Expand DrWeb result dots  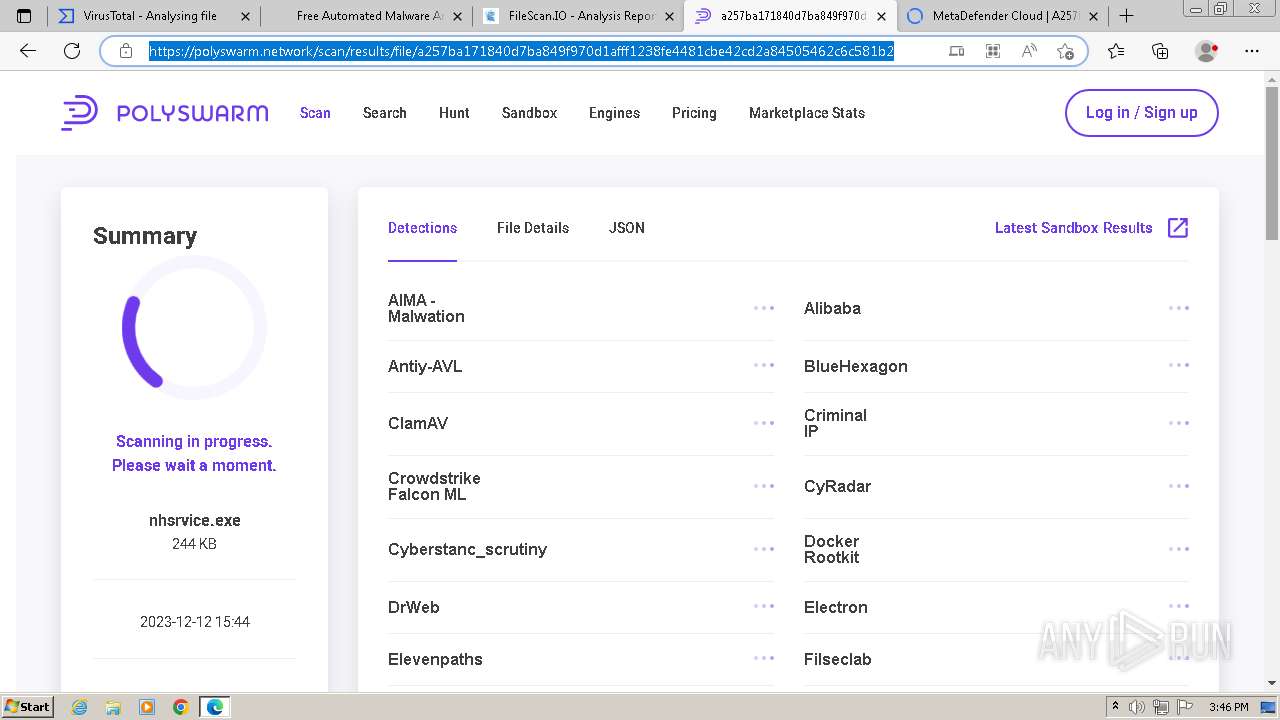[764, 606]
